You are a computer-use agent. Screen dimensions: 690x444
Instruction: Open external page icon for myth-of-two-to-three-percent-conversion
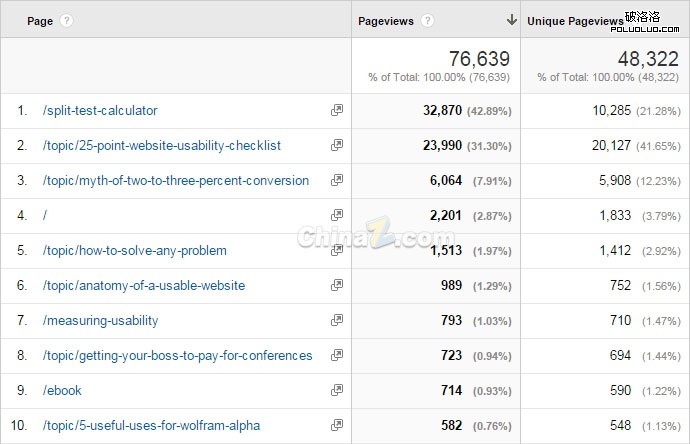click(x=337, y=181)
